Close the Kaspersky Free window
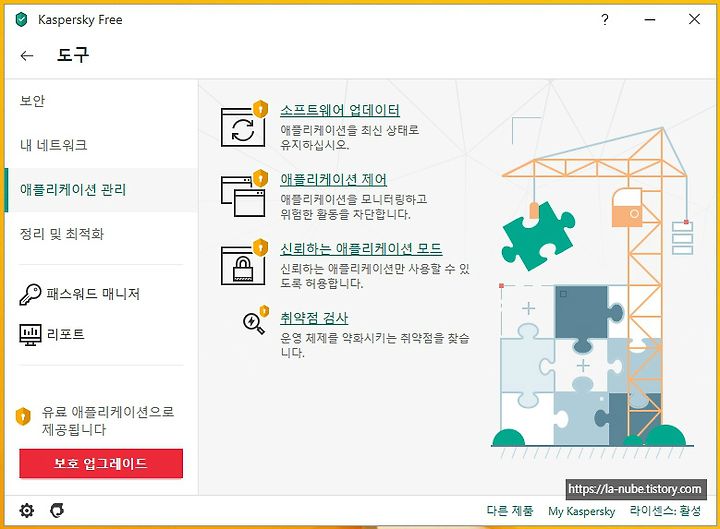The width and height of the screenshot is (720, 529). coord(694,19)
